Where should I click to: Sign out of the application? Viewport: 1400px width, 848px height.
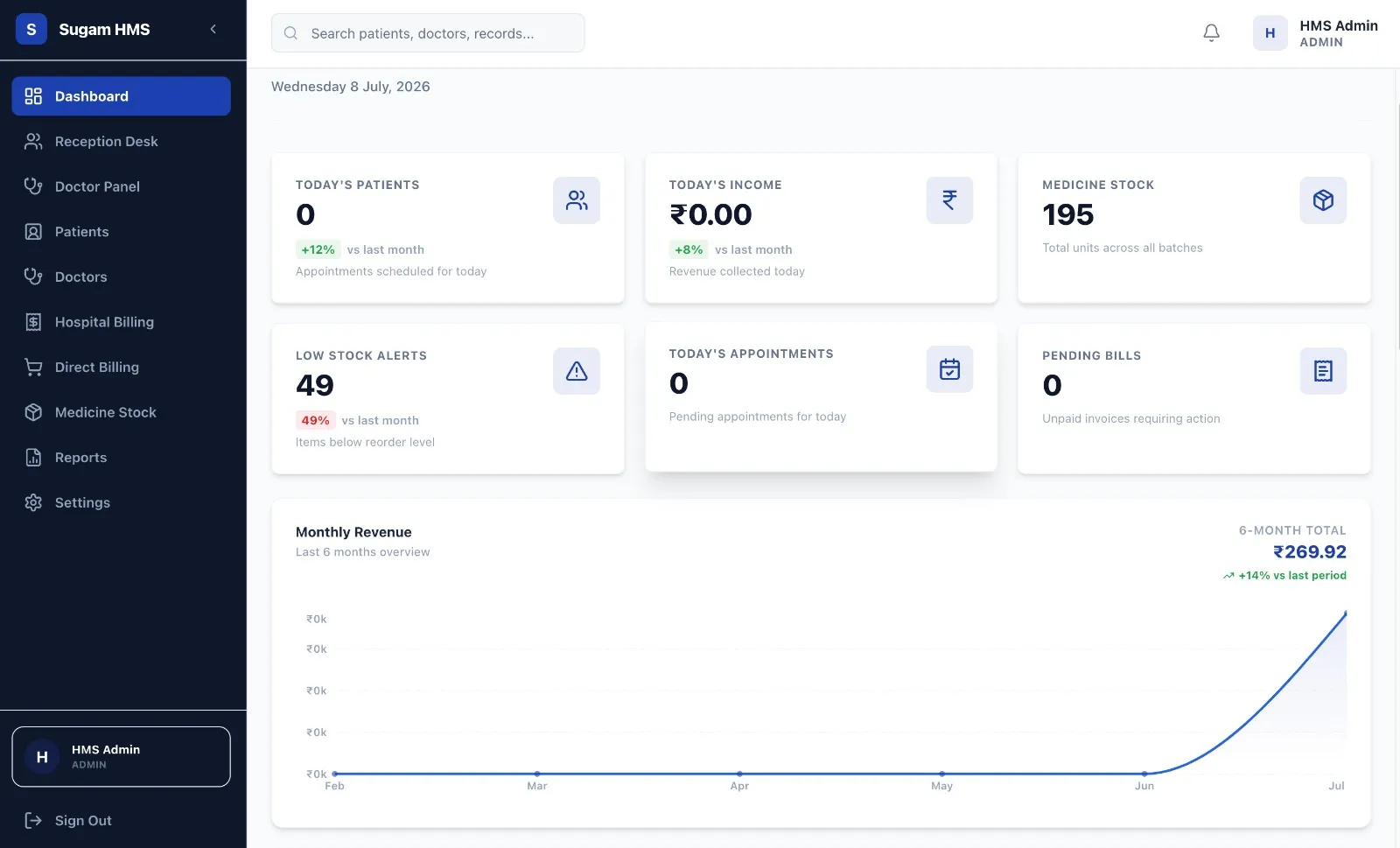tap(122, 821)
